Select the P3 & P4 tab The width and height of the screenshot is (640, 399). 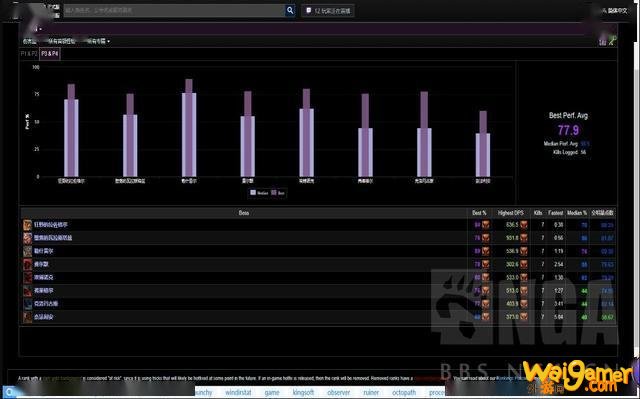[x=50, y=54]
